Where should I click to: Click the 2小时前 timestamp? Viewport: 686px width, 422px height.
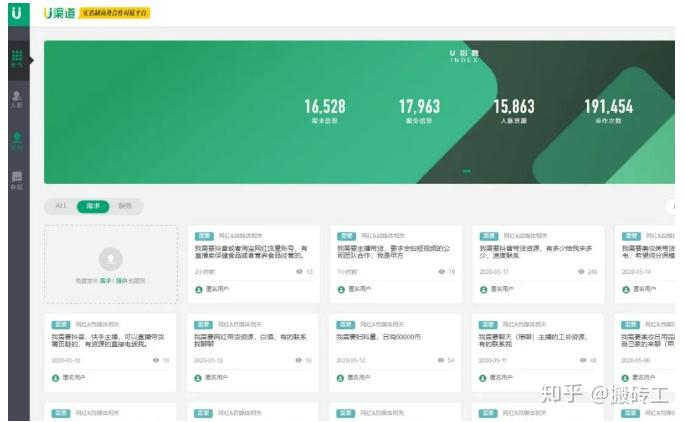click(205, 272)
